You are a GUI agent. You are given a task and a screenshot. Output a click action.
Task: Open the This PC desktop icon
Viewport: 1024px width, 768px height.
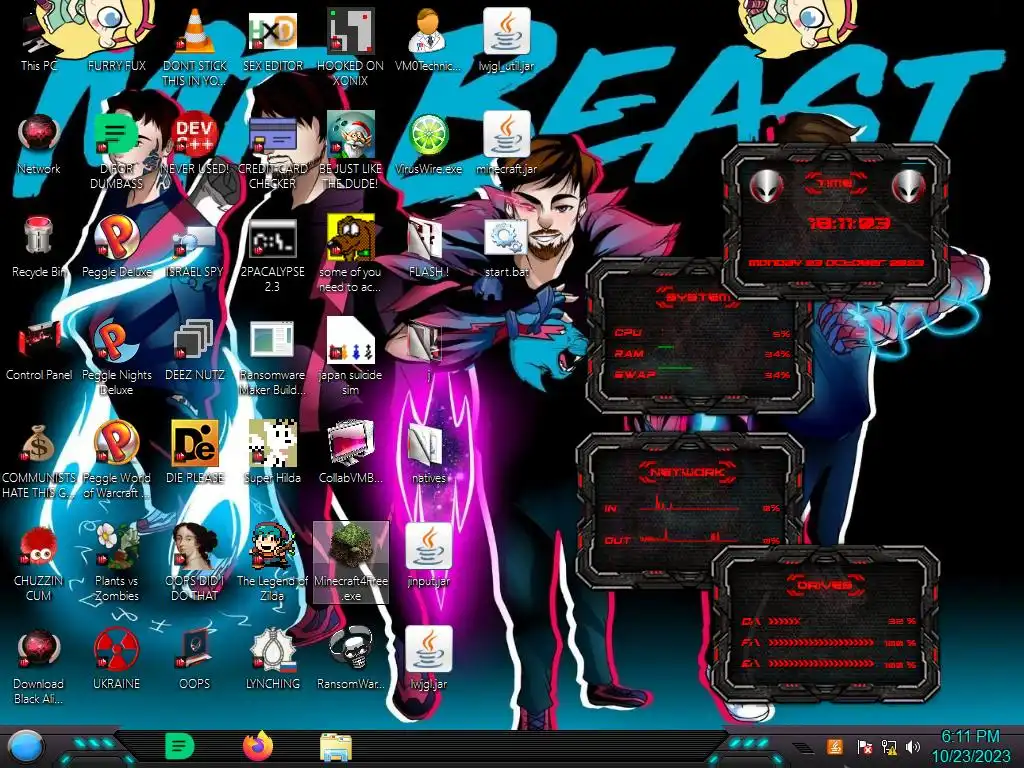pos(39,41)
